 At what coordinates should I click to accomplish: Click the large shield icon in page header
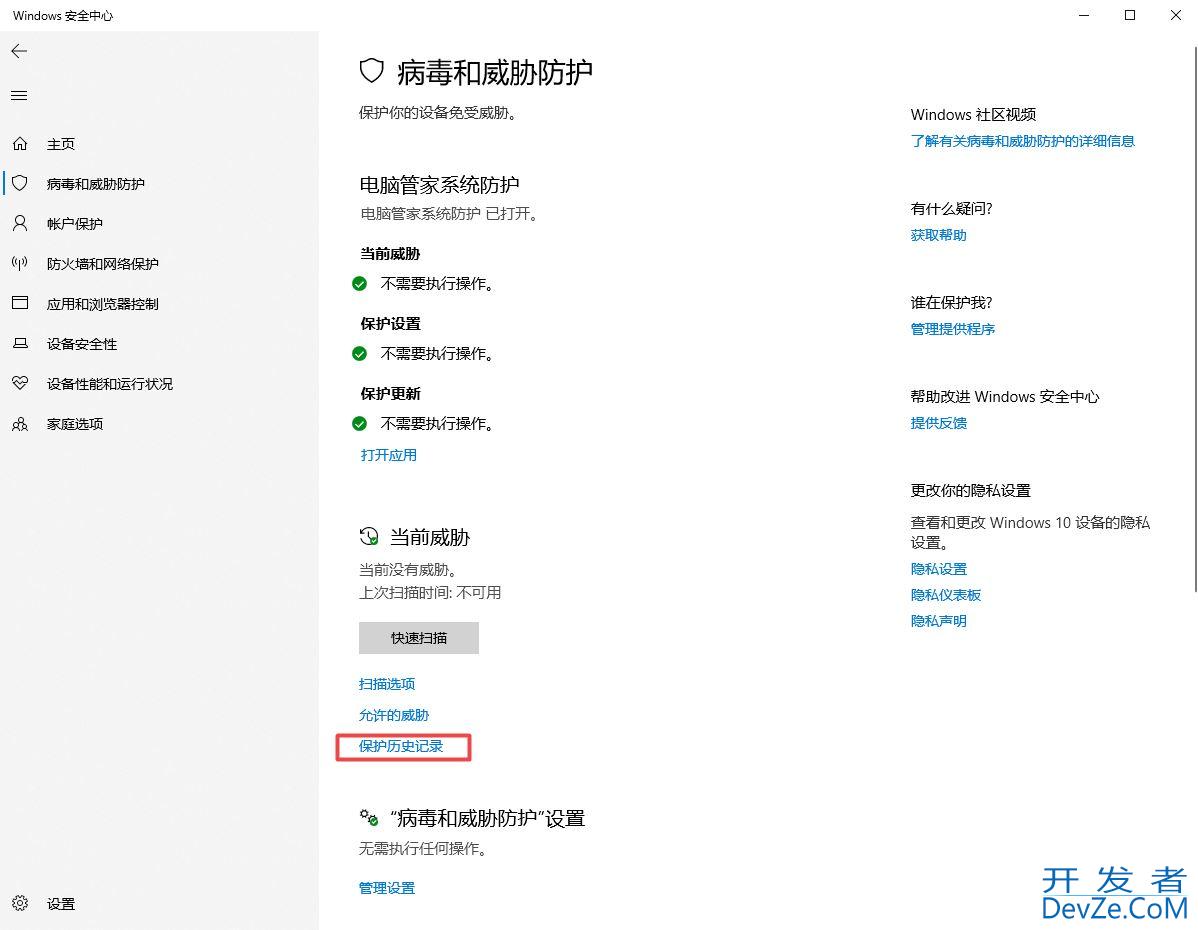[x=371, y=72]
